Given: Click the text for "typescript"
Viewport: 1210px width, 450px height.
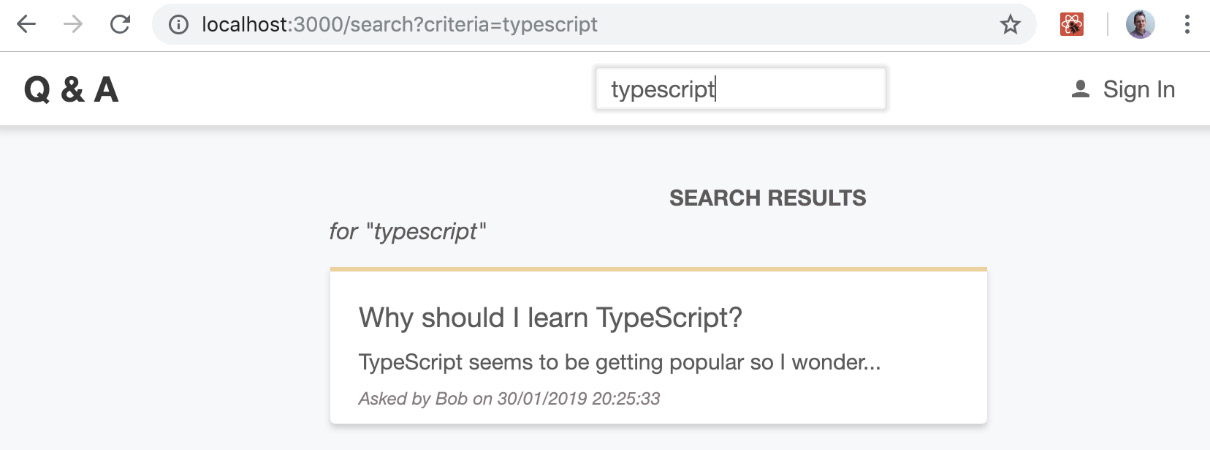Looking at the screenshot, I should pos(408,231).
